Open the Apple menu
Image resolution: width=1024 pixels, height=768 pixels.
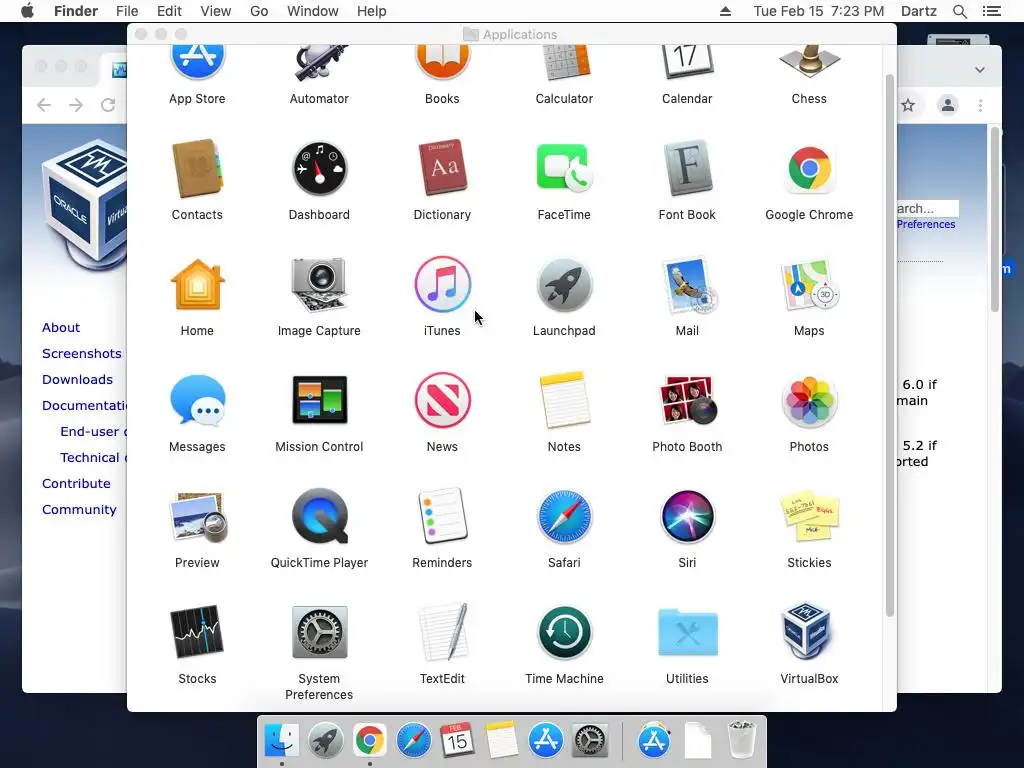pos(27,11)
